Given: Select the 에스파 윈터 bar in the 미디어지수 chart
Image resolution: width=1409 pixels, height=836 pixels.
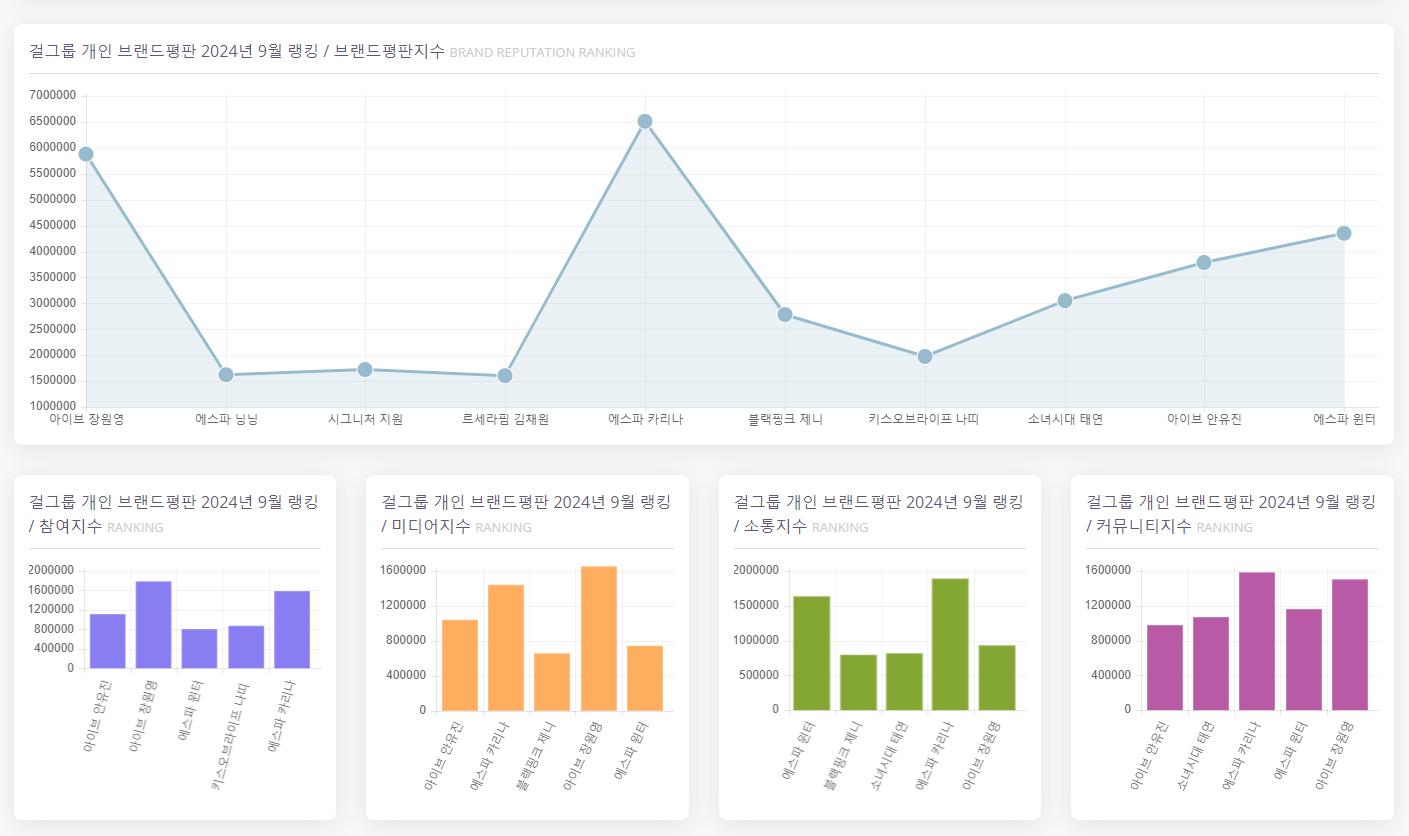Looking at the screenshot, I should pyautogui.click(x=645, y=678).
